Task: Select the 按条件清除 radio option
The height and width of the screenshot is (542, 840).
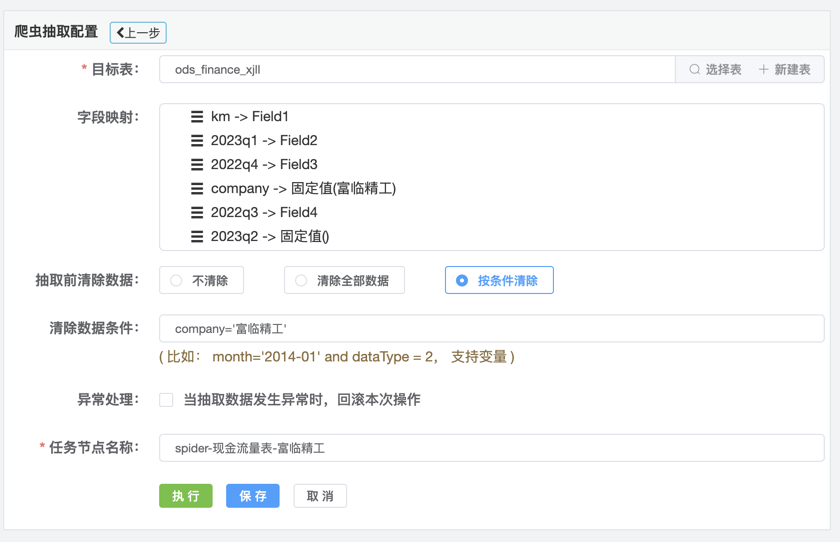Action: point(462,281)
